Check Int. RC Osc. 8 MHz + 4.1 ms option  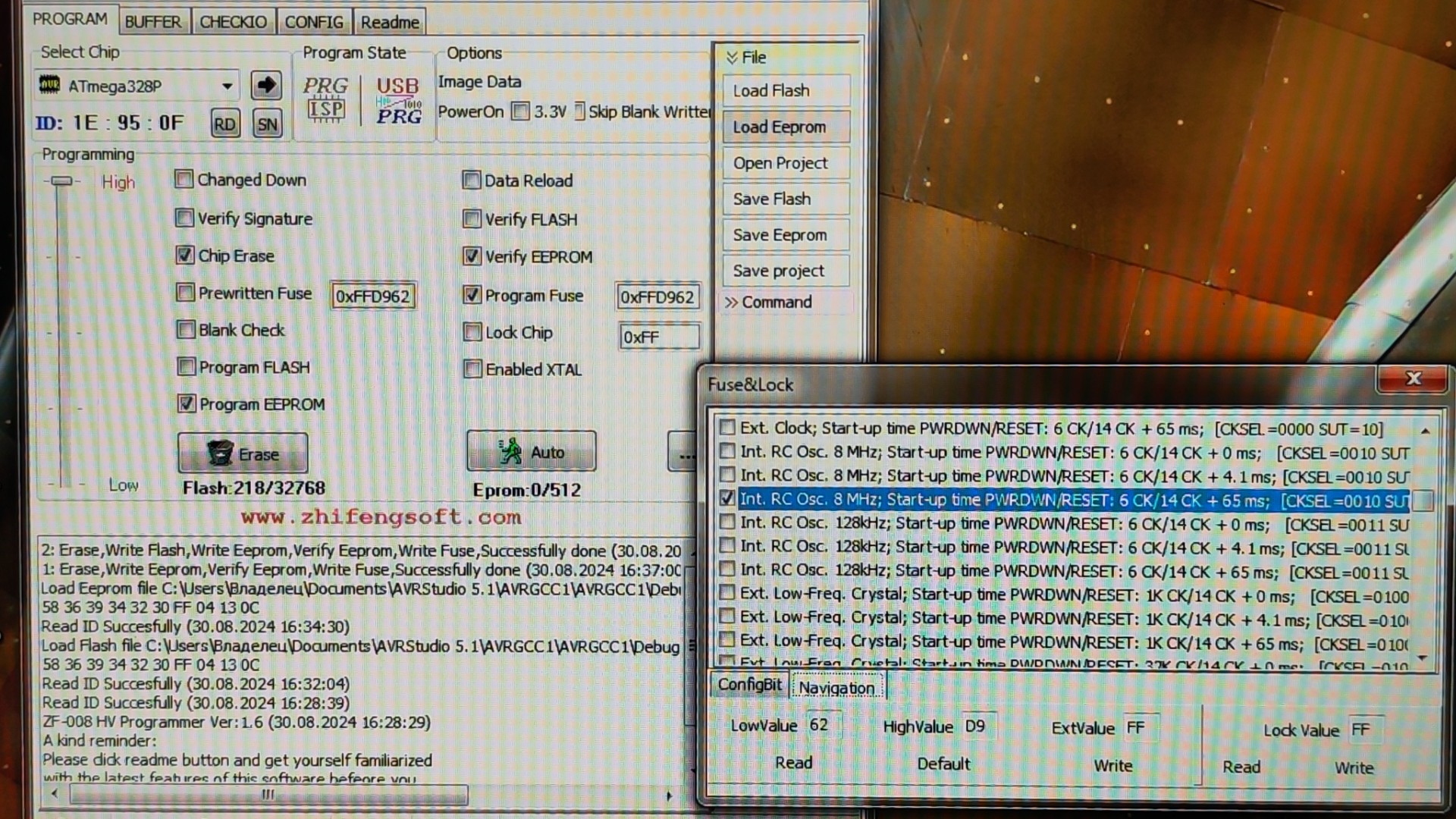tap(726, 475)
